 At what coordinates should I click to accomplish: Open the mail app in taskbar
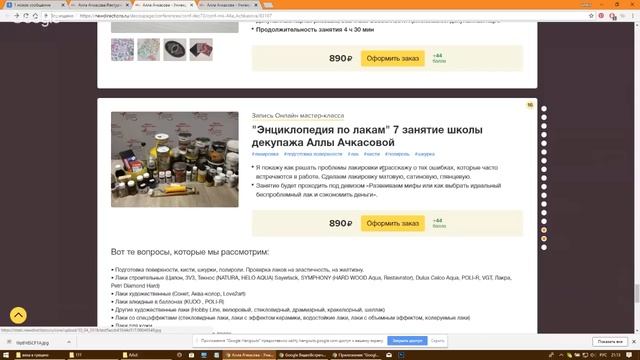coord(389,355)
